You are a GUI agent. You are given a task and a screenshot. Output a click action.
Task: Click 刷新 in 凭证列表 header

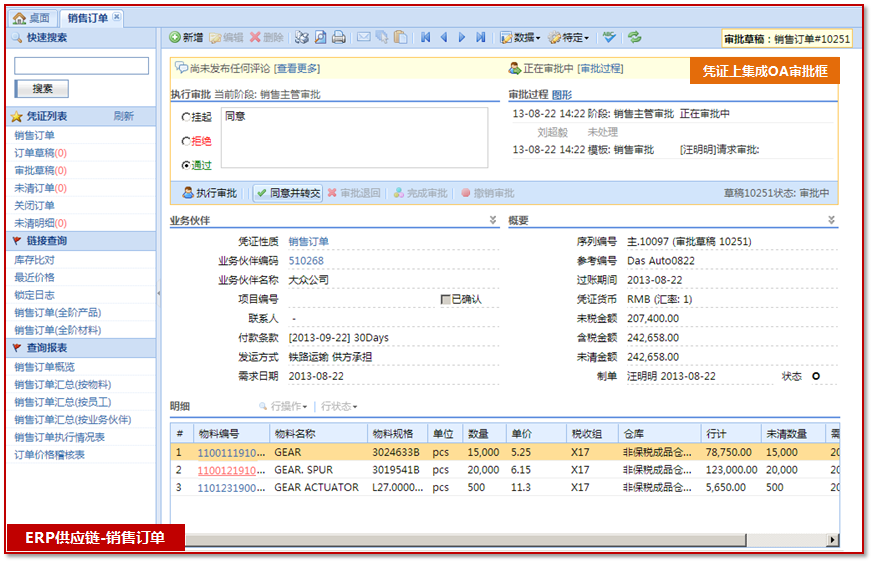(123, 116)
